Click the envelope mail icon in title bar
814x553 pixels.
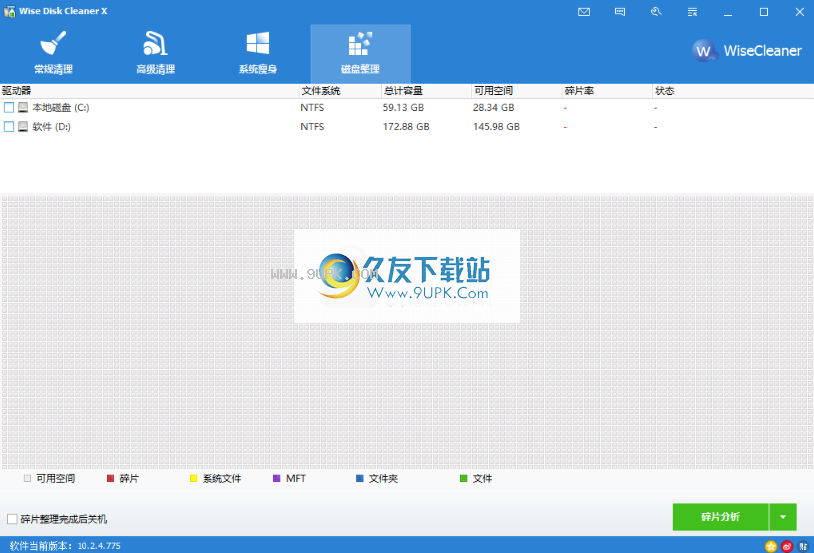coord(584,11)
